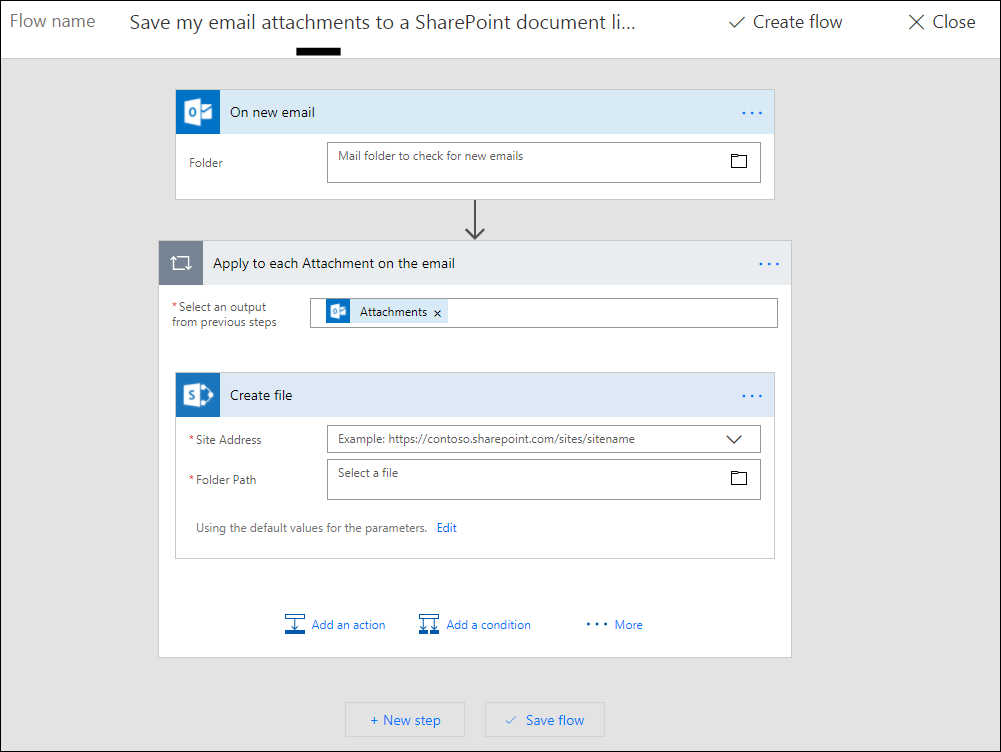Click the Attachments token label
The height and width of the screenshot is (752, 1001).
393,312
